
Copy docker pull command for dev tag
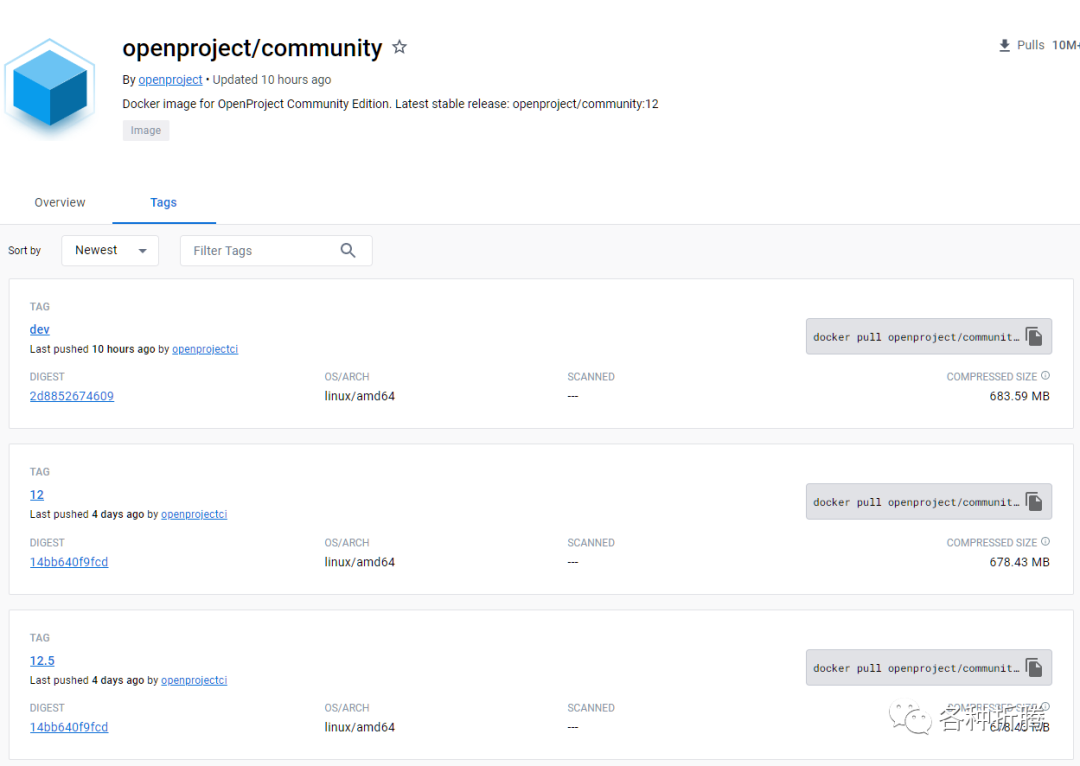tap(1034, 336)
